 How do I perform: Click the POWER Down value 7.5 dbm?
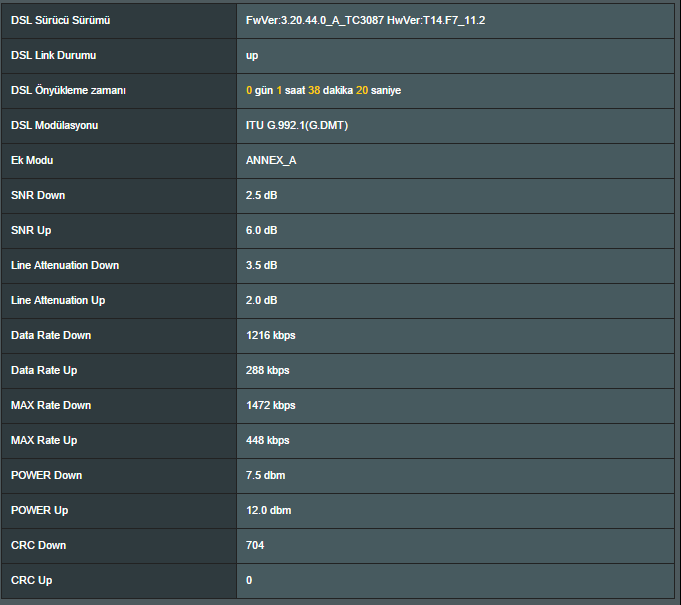click(x=265, y=475)
